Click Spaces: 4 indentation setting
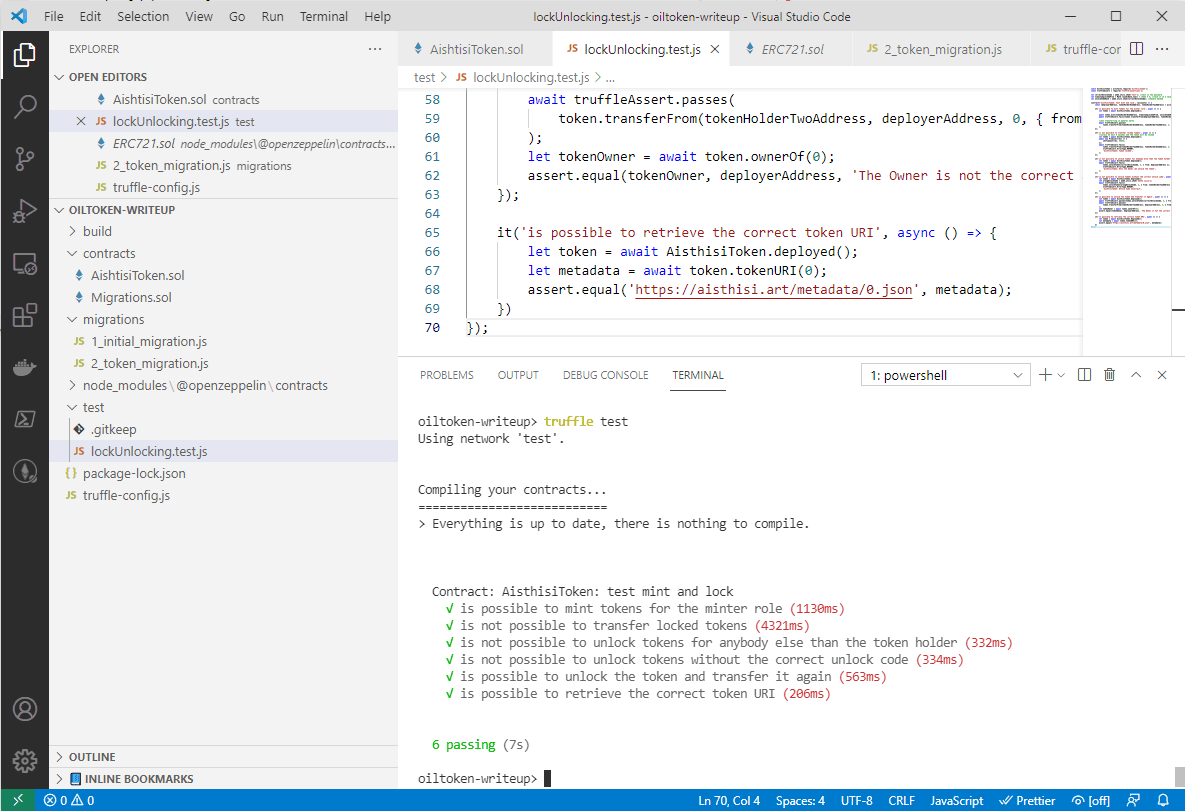The width and height of the screenshot is (1185, 811). click(800, 800)
